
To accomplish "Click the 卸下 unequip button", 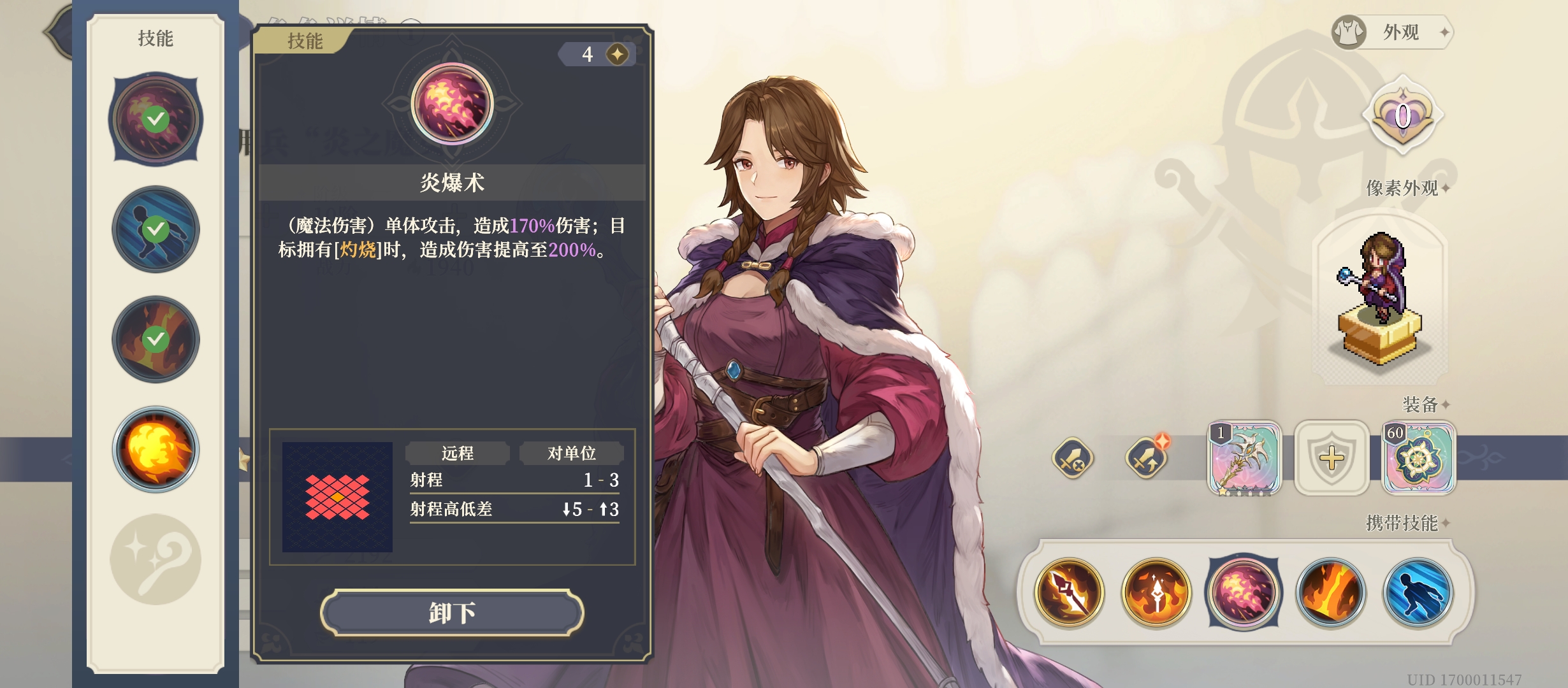I will click(452, 613).
